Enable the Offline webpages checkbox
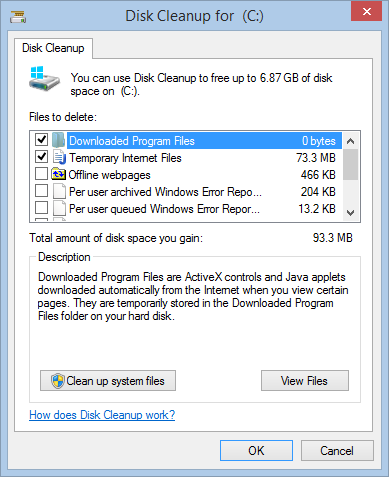The width and height of the screenshot is (389, 477). pyautogui.click(x=41, y=174)
